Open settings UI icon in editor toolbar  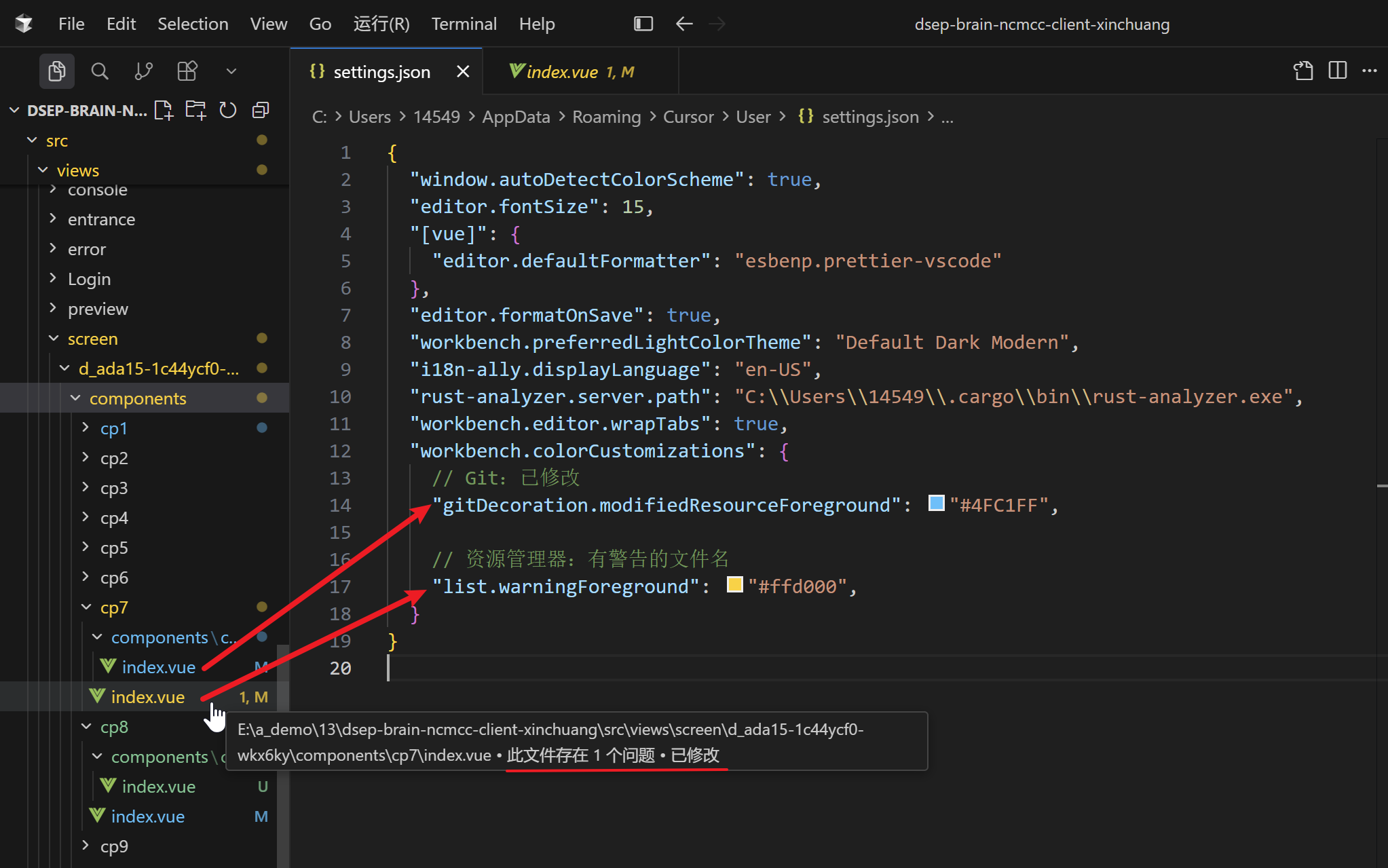coord(1303,71)
